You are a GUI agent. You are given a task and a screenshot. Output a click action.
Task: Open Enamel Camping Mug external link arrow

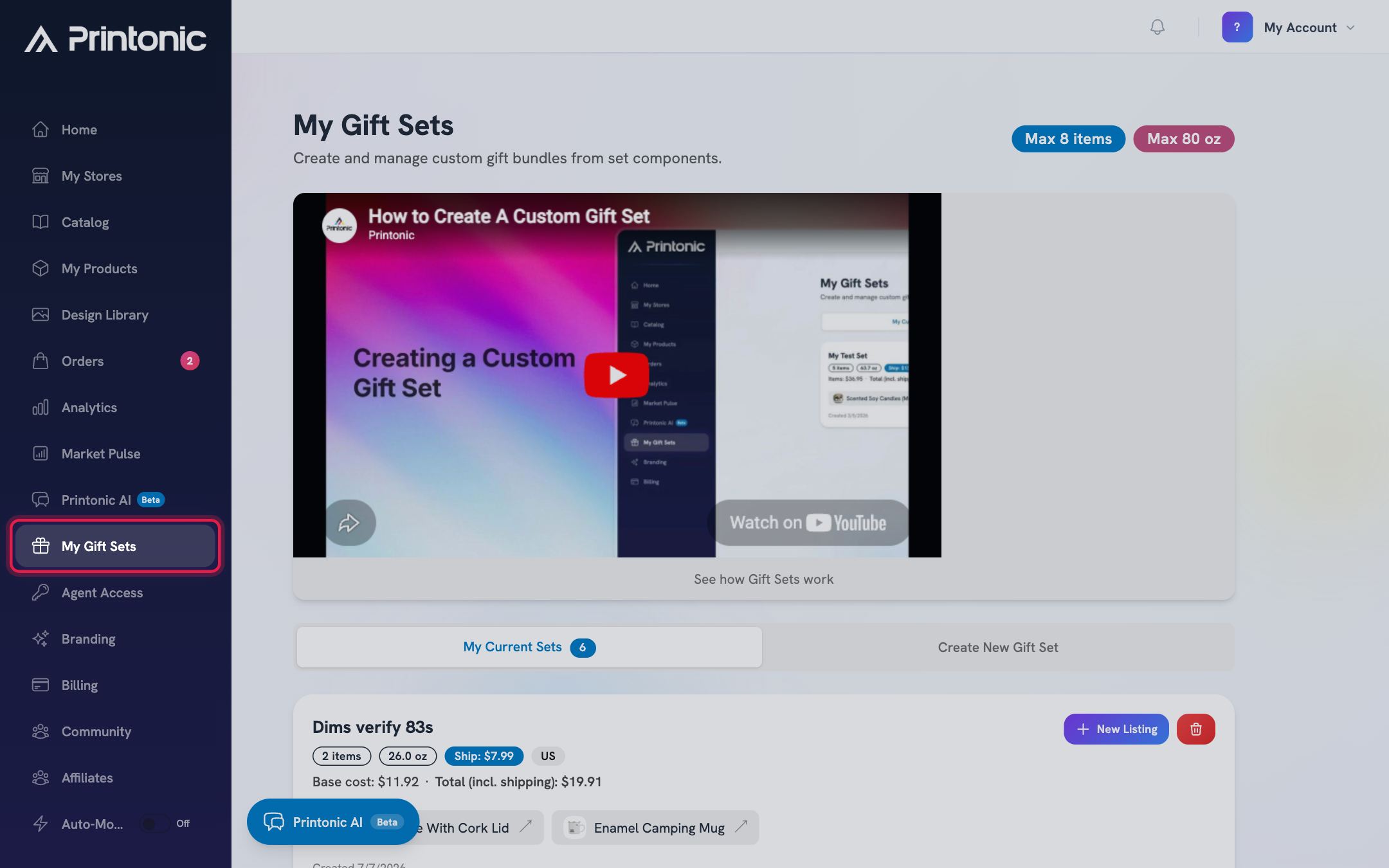point(741,826)
